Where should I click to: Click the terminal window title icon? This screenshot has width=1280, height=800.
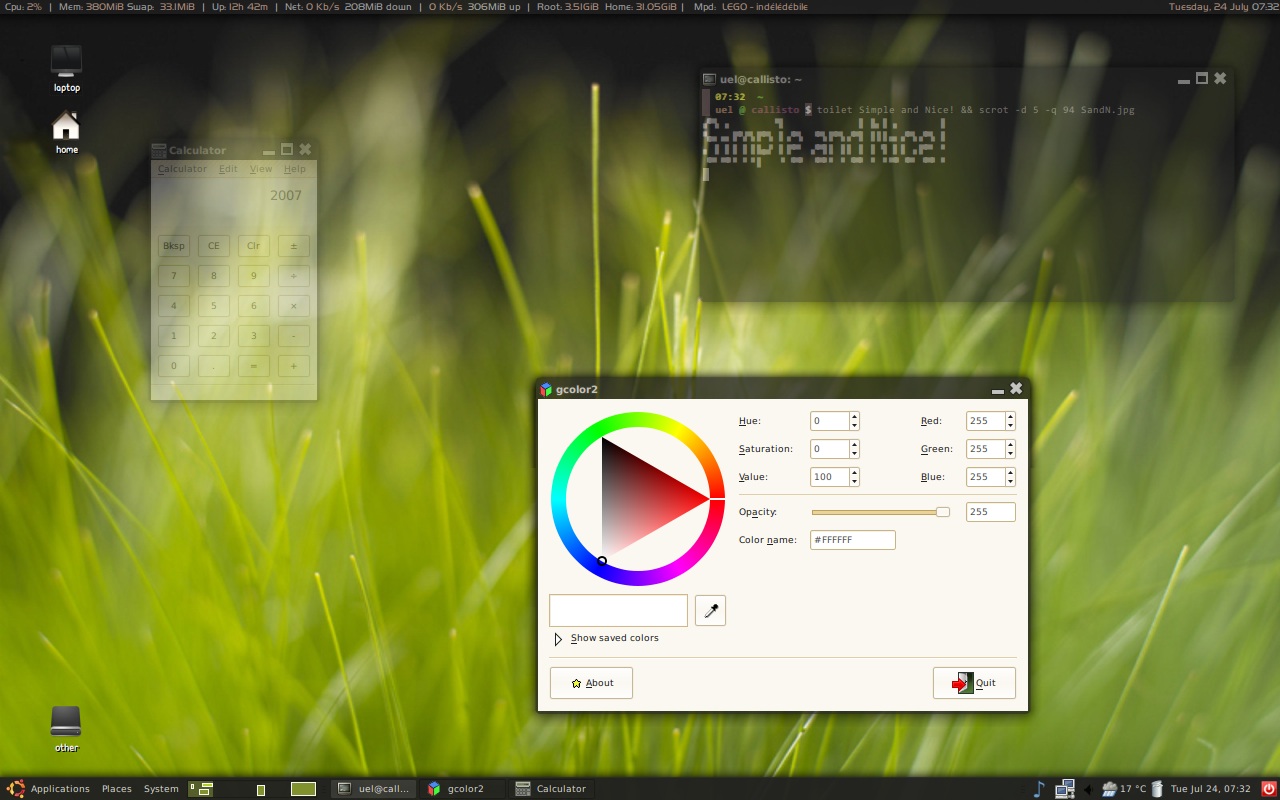pos(709,79)
